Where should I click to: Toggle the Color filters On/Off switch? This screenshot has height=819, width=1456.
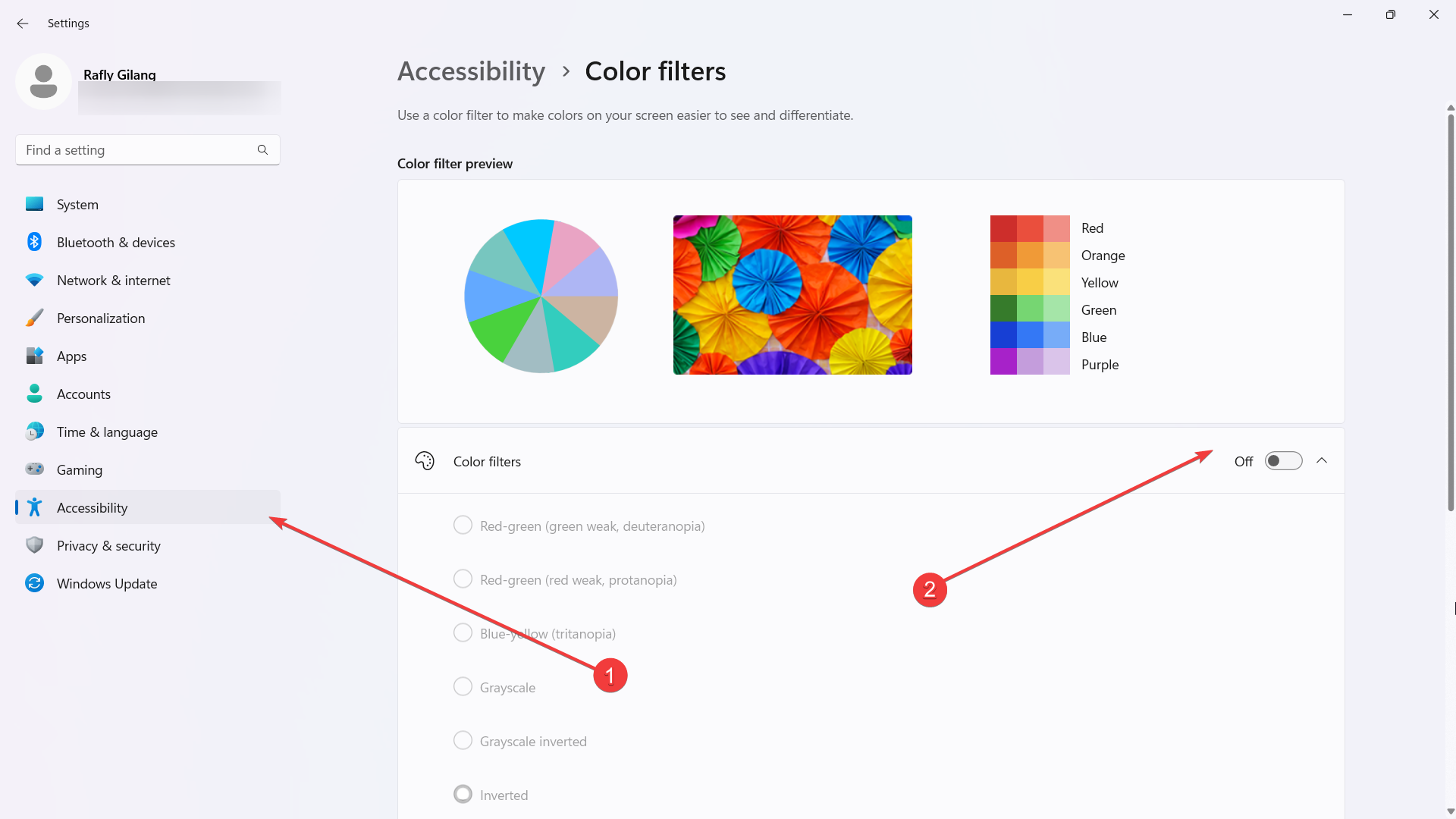pyautogui.click(x=1283, y=461)
